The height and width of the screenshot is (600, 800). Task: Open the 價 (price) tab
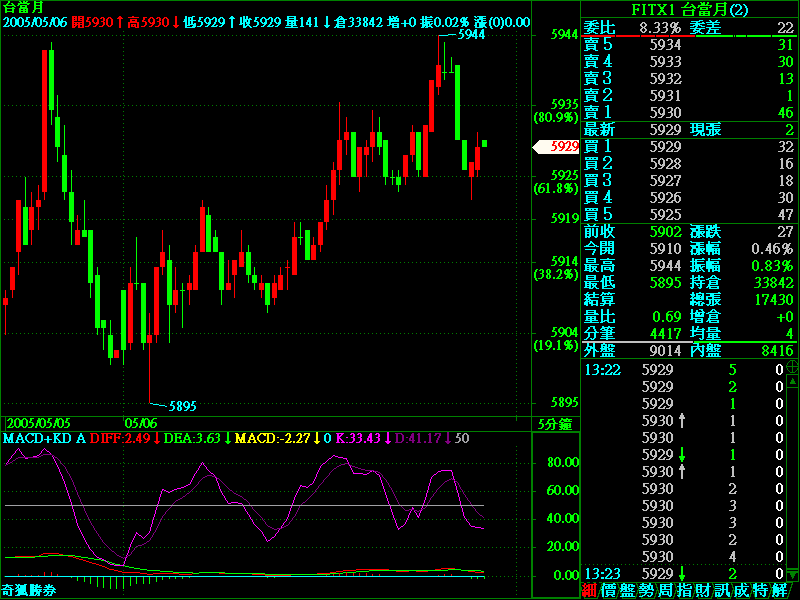point(608,590)
